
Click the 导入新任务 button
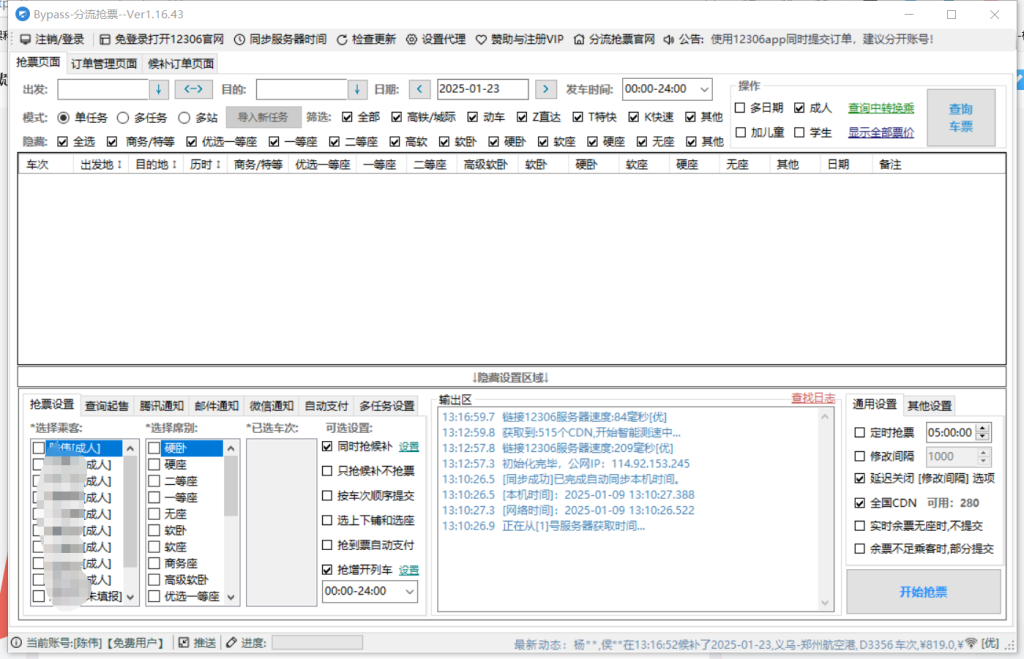(x=263, y=118)
